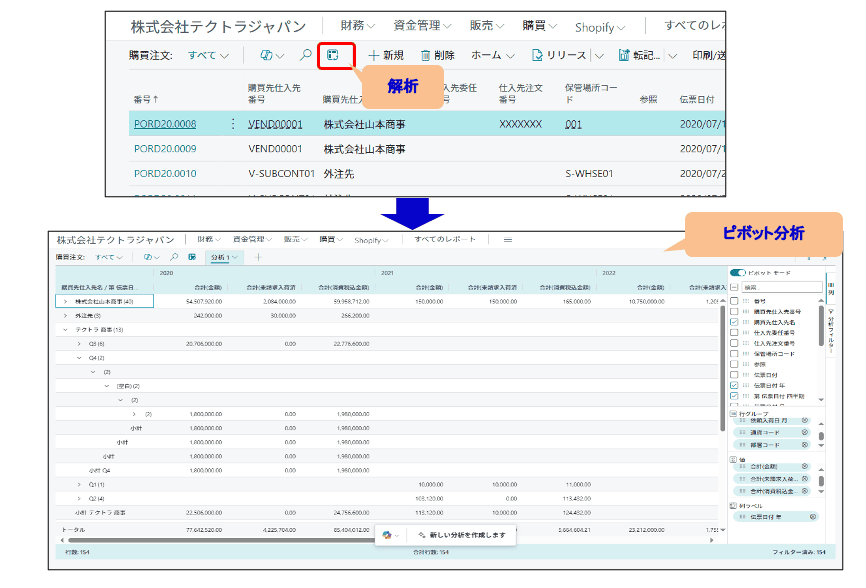Click the 2,084,000.00 cell for 株式会社山本商事
866x588 pixels.
279,301
